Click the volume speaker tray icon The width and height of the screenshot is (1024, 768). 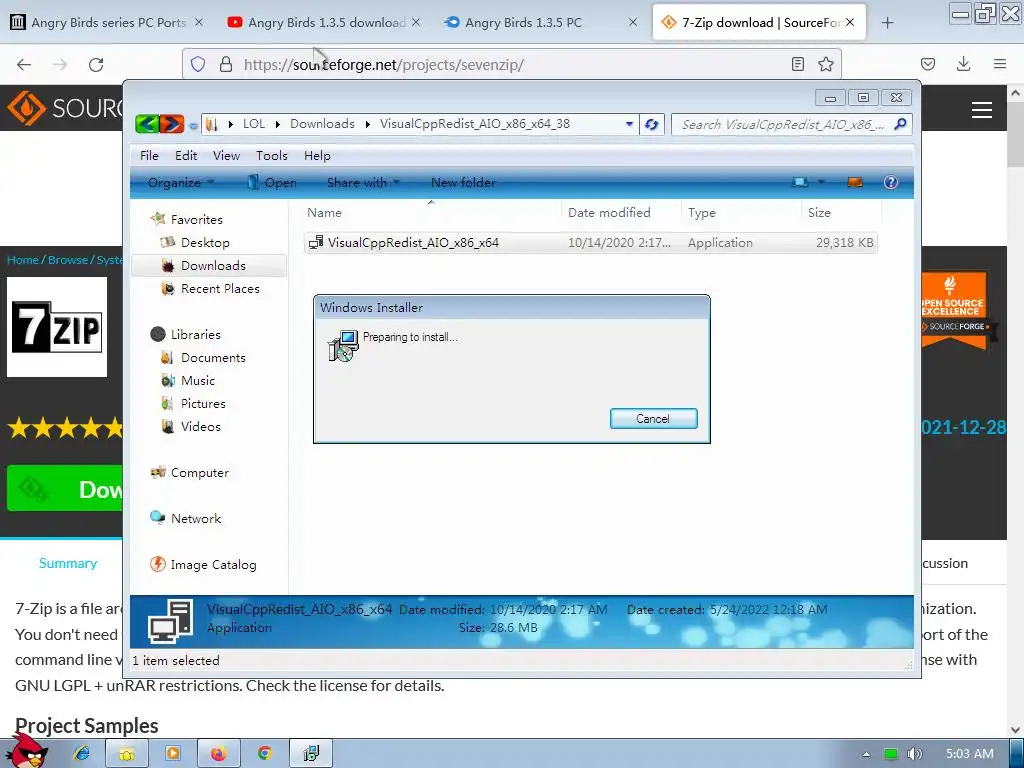(915, 754)
